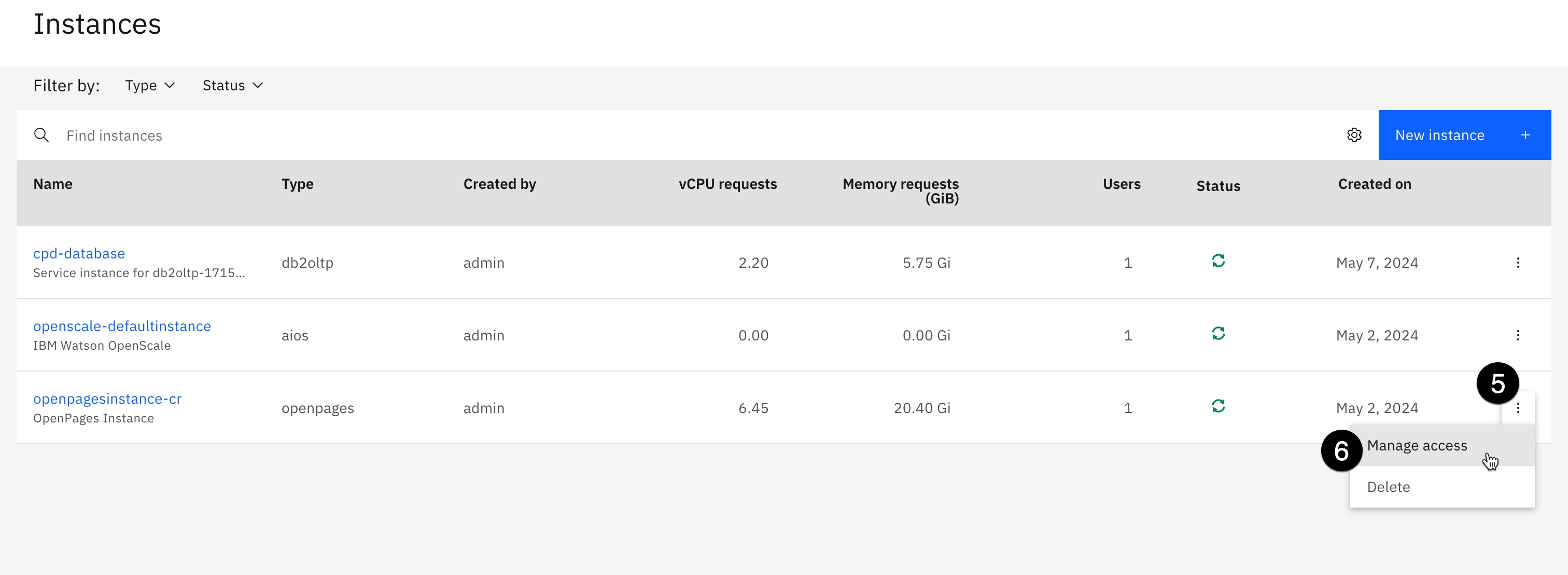Click status icon for openscale-defaultinstance
1568x575 pixels.
(1218, 333)
